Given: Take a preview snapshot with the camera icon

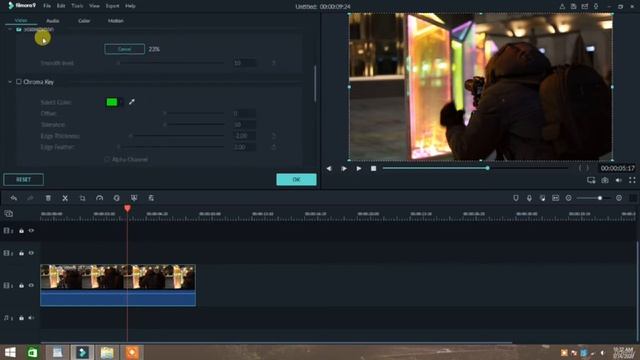Looking at the screenshot, I should [605, 180].
